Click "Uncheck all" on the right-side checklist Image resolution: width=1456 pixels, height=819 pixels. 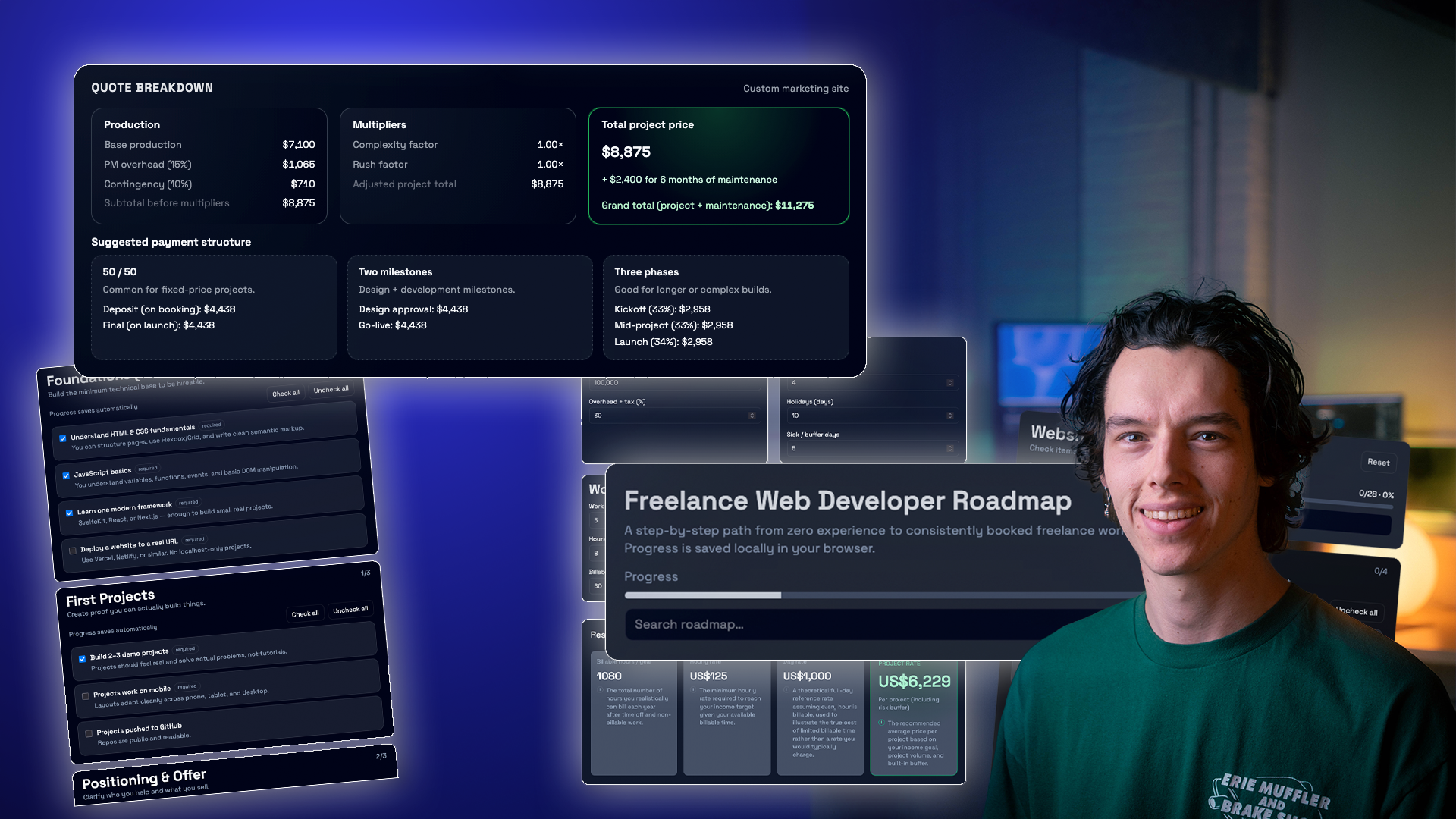1357,613
